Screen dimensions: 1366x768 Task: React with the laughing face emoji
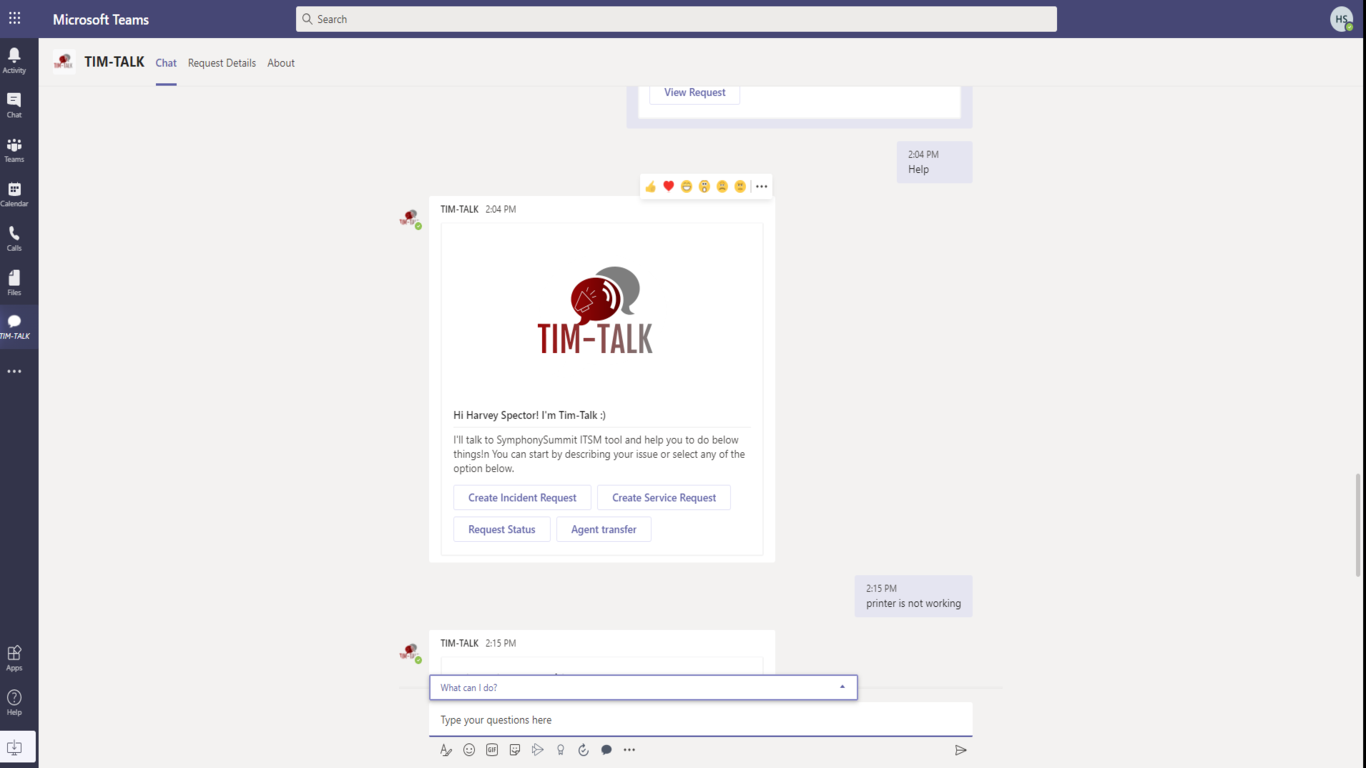pos(687,186)
